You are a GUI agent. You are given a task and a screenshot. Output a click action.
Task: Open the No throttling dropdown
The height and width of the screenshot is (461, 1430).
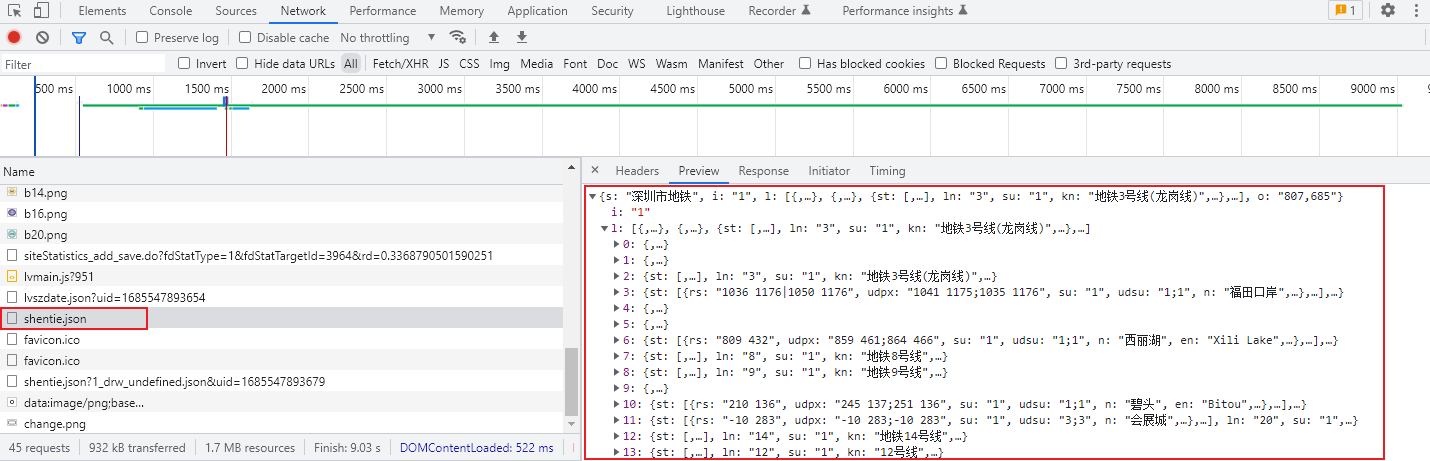pyautogui.click(x=388, y=38)
